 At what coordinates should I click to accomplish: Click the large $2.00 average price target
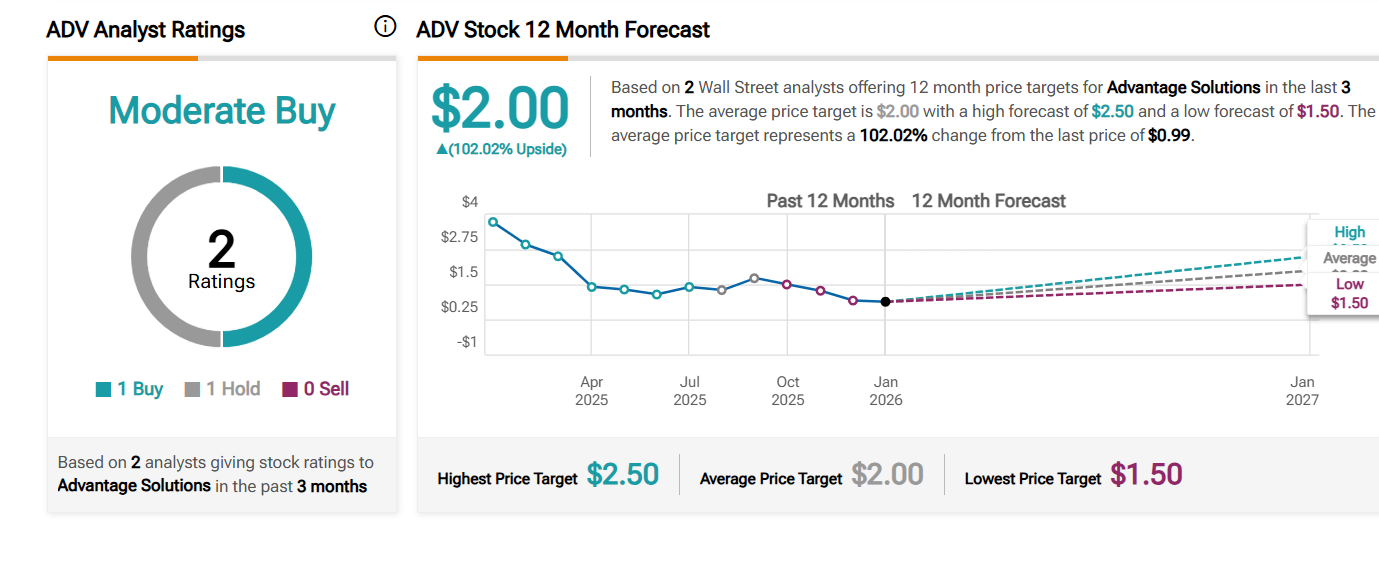pyautogui.click(x=500, y=108)
